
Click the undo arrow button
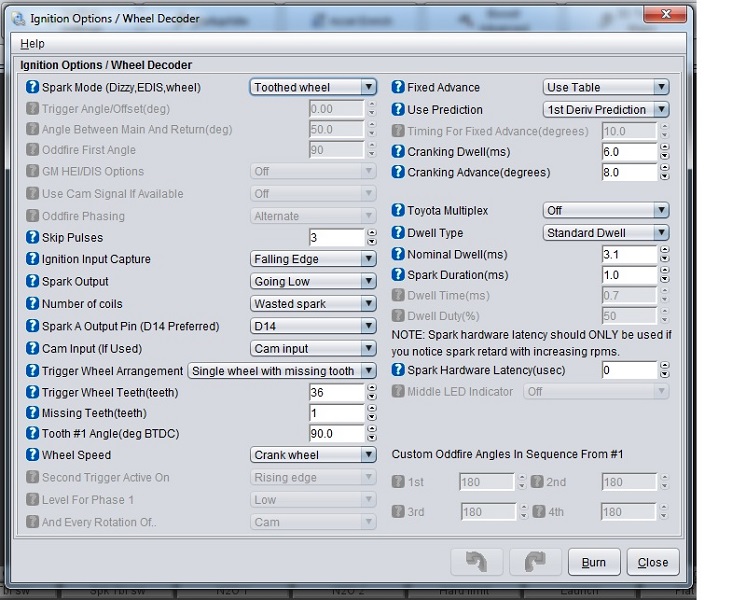tap(478, 562)
